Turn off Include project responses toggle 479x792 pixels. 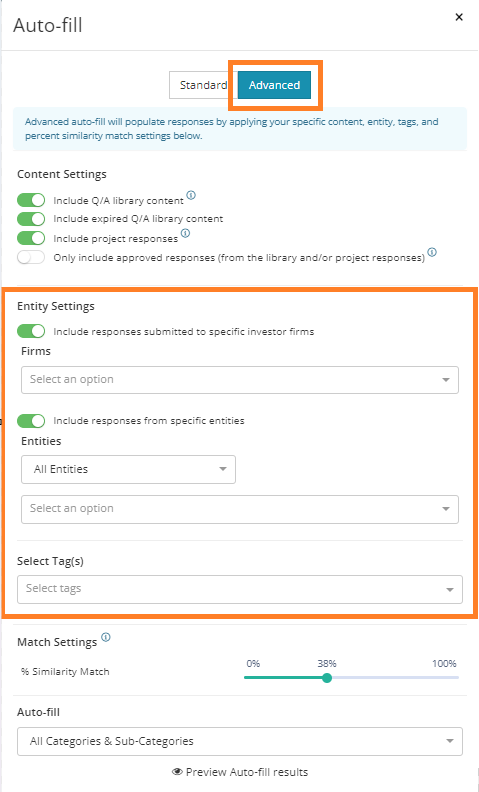(31, 238)
